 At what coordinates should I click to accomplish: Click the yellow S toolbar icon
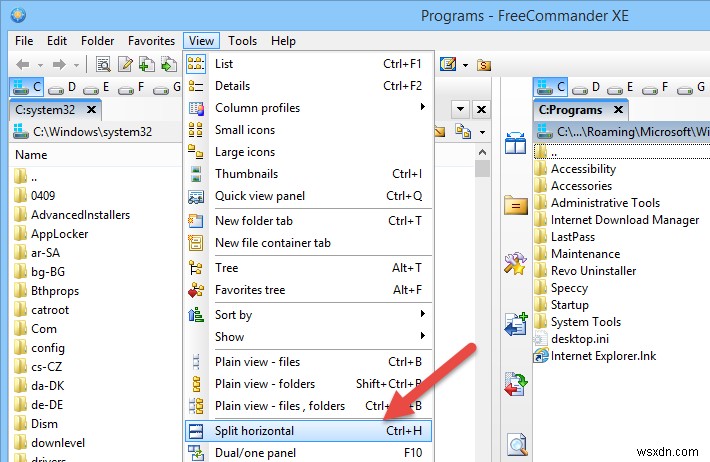[x=484, y=65]
